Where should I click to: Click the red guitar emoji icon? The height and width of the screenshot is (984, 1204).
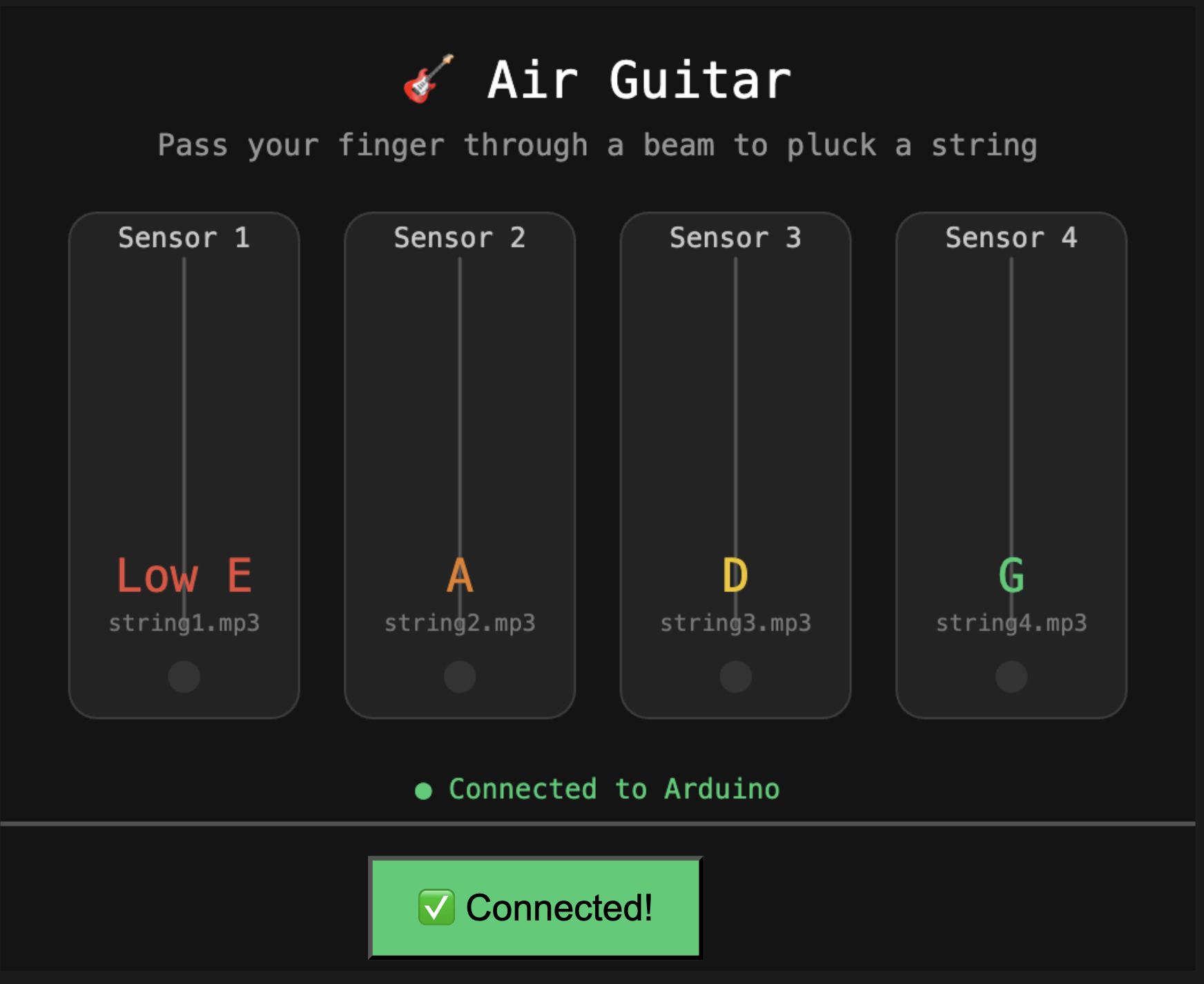(429, 79)
